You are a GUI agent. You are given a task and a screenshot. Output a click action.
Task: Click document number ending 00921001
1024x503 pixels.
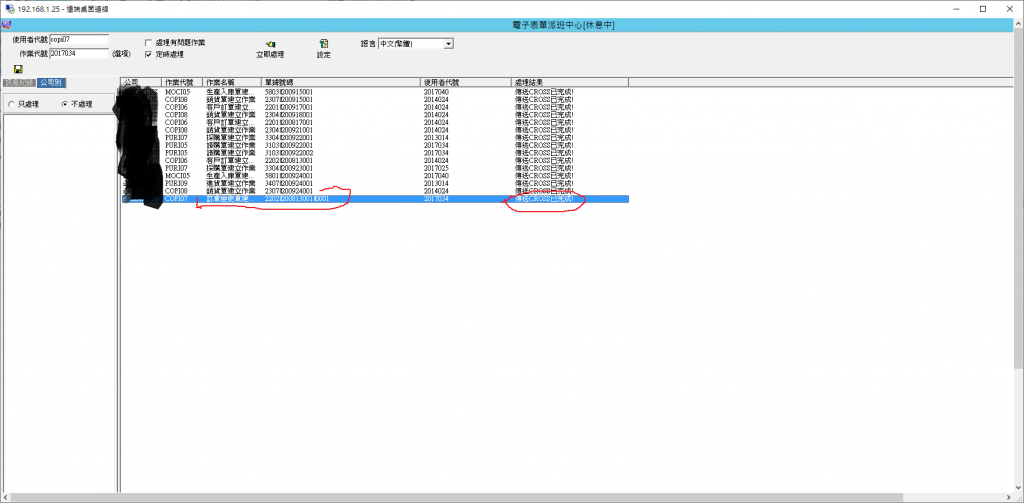[x=289, y=130]
